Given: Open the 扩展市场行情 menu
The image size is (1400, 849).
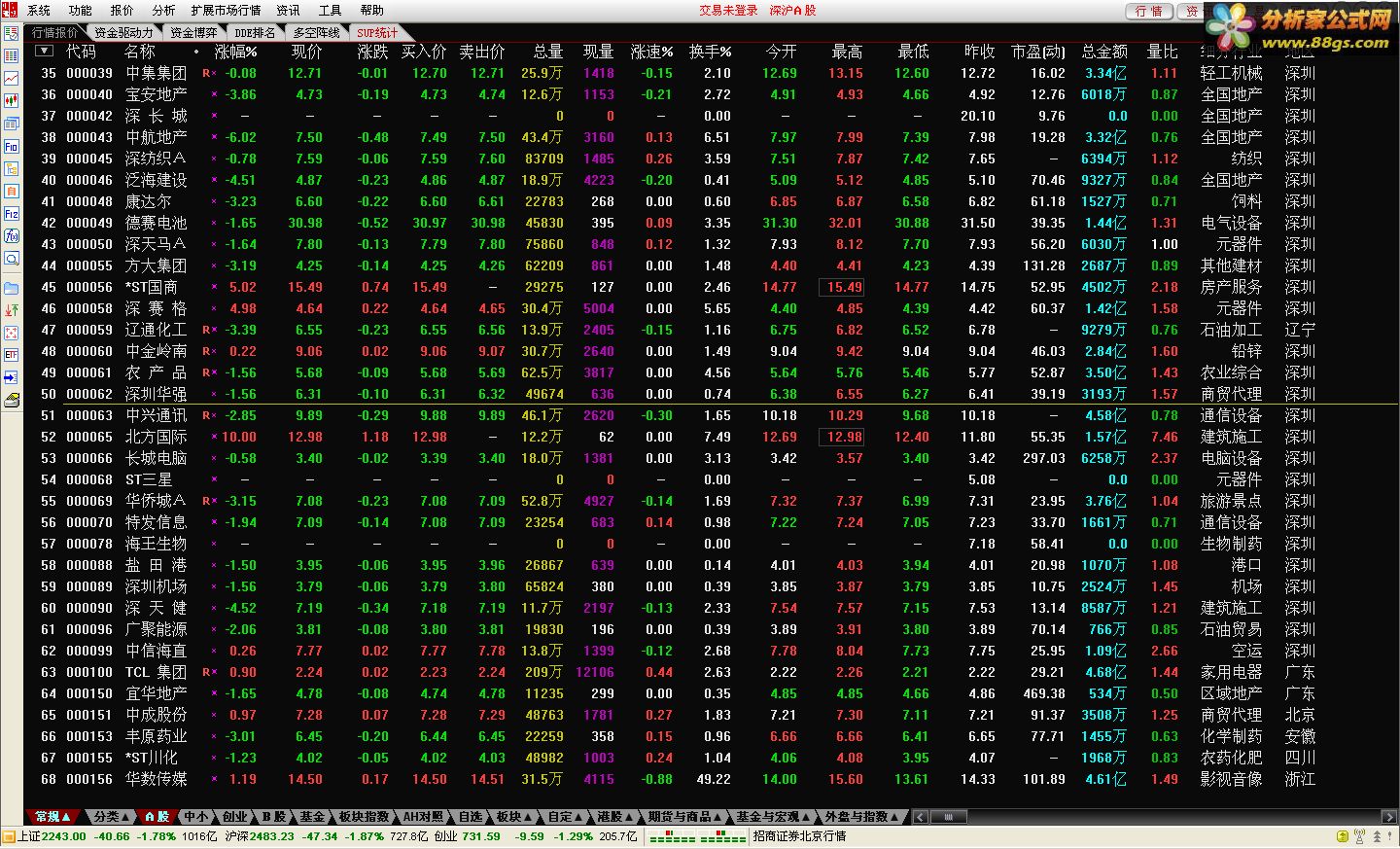Looking at the screenshot, I should click(226, 11).
